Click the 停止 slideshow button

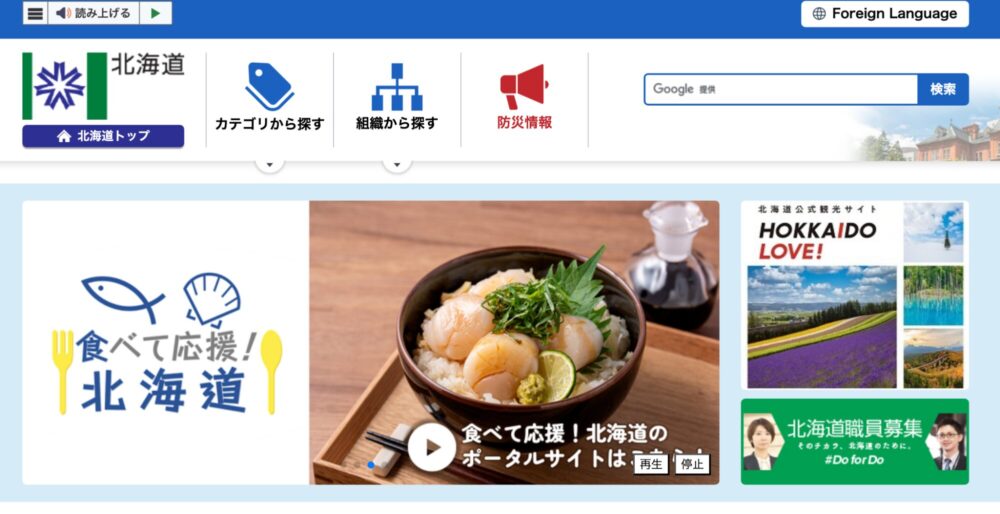pyautogui.click(x=692, y=464)
